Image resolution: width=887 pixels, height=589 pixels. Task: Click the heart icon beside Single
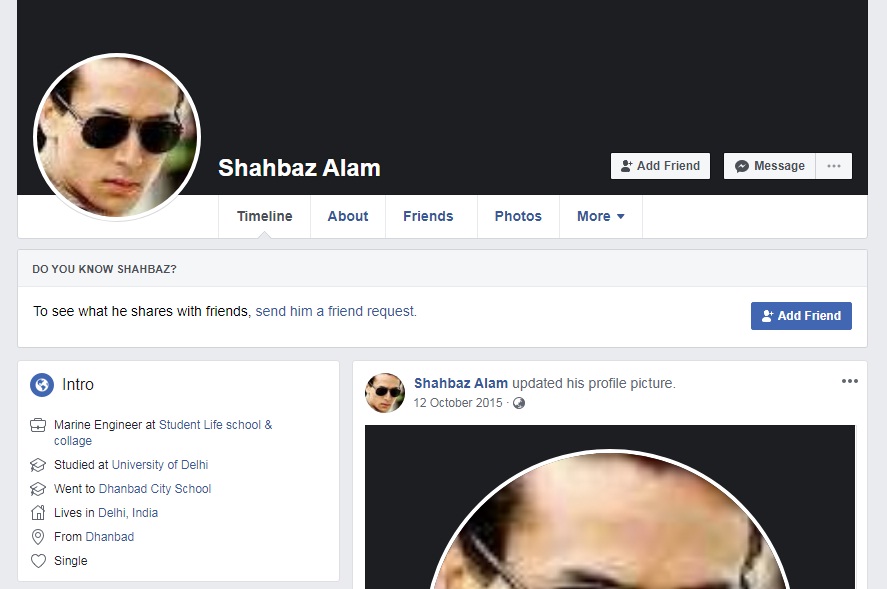pos(38,561)
